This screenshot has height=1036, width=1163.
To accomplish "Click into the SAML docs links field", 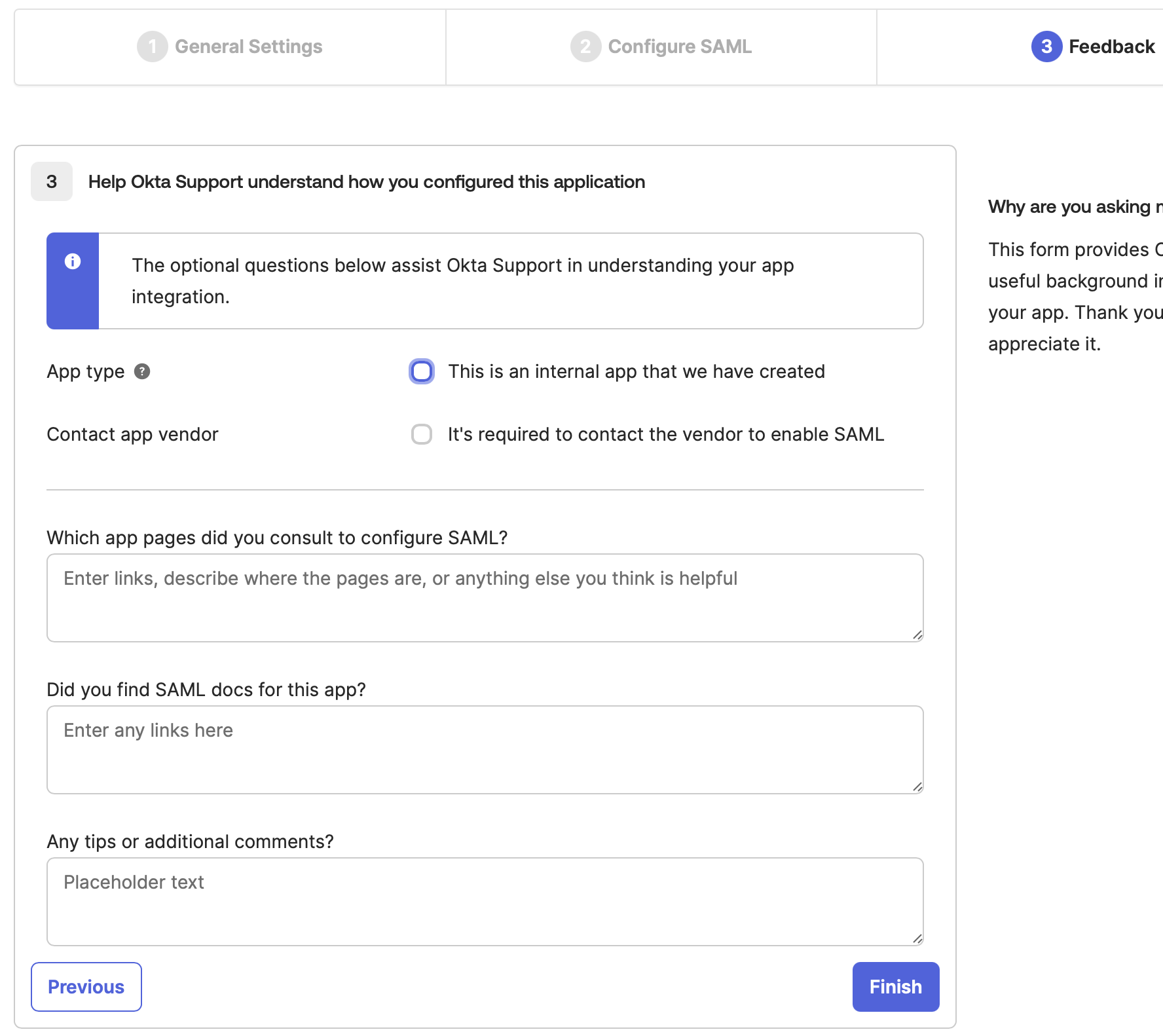I will click(x=485, y=750).
